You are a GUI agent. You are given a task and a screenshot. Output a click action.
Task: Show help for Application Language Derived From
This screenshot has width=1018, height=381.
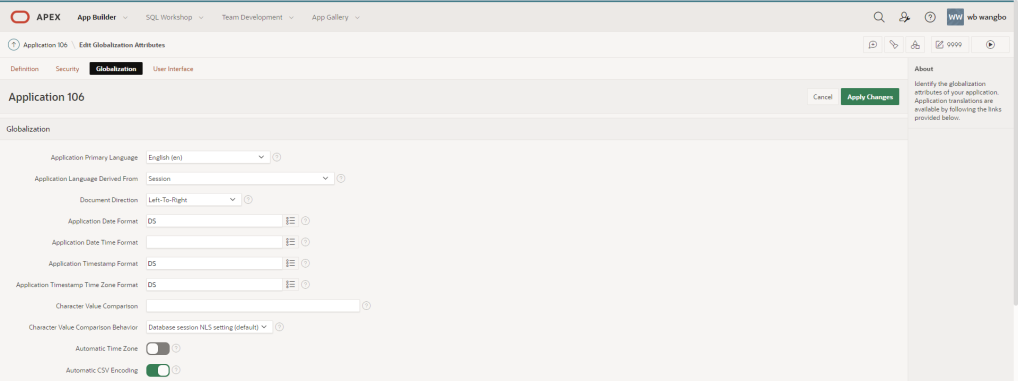coord(341,178)
